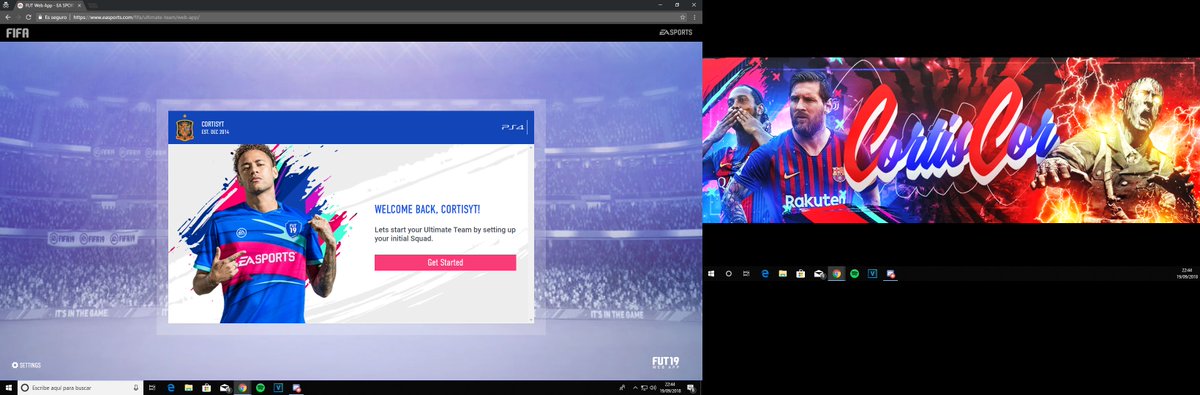The width and height of the screenshot is (1200, 395).
Task: Click the secure padlock in the address bar
Action: [40, 18]
